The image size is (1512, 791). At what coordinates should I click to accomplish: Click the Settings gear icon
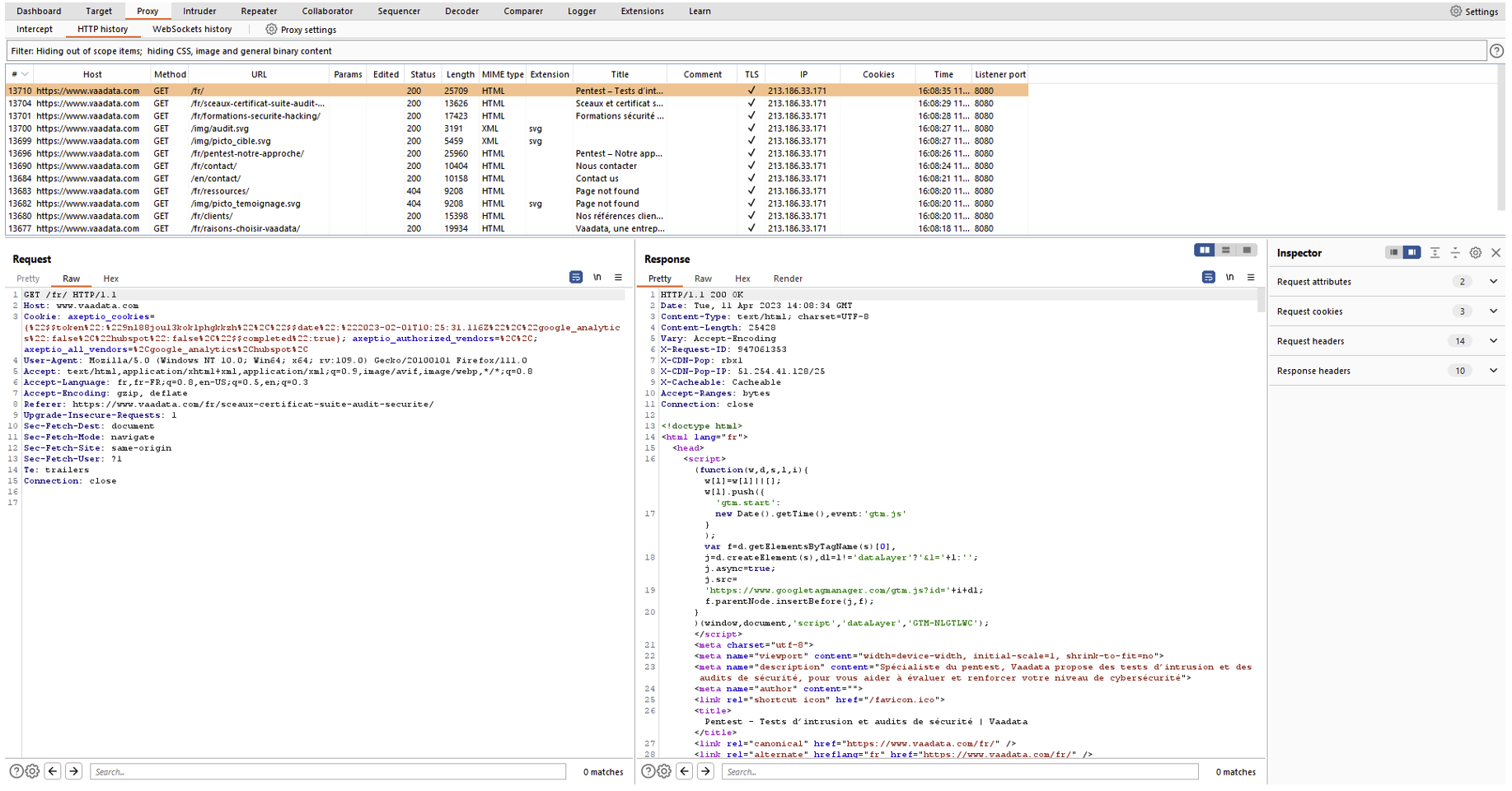1456,12
